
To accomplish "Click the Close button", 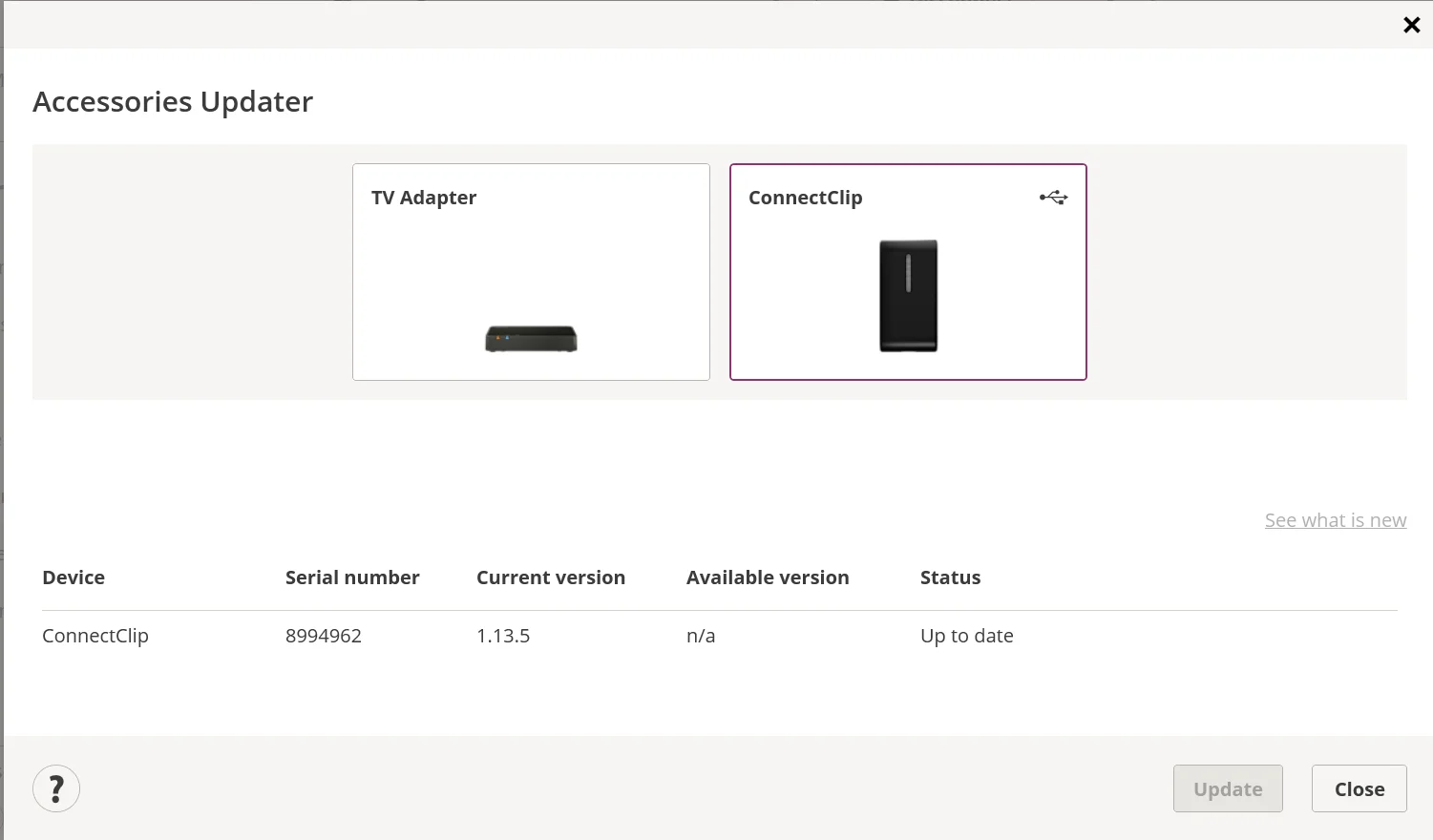I will pos(1359,788).
